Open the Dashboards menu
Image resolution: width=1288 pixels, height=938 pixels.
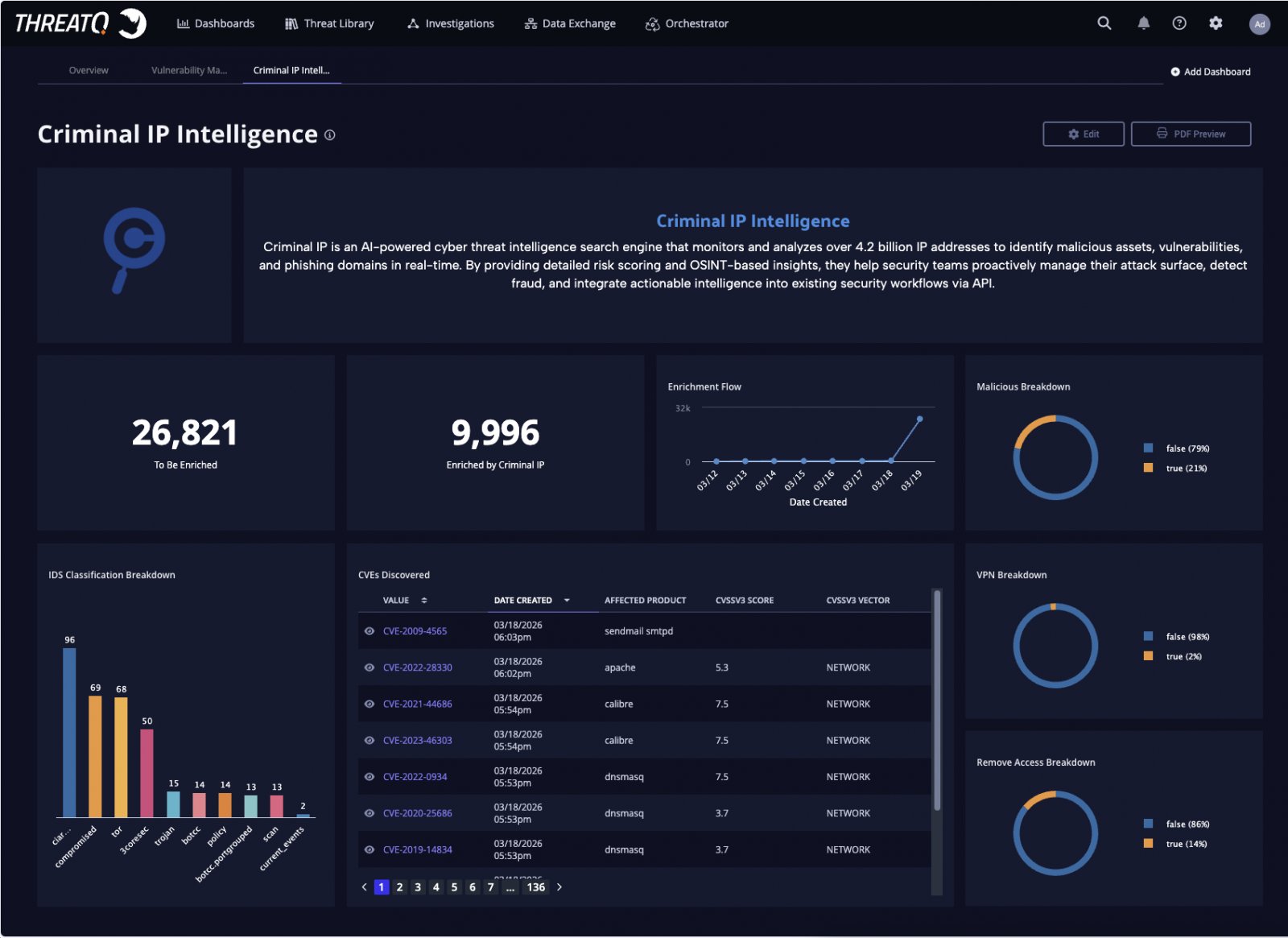coord(216,23)
